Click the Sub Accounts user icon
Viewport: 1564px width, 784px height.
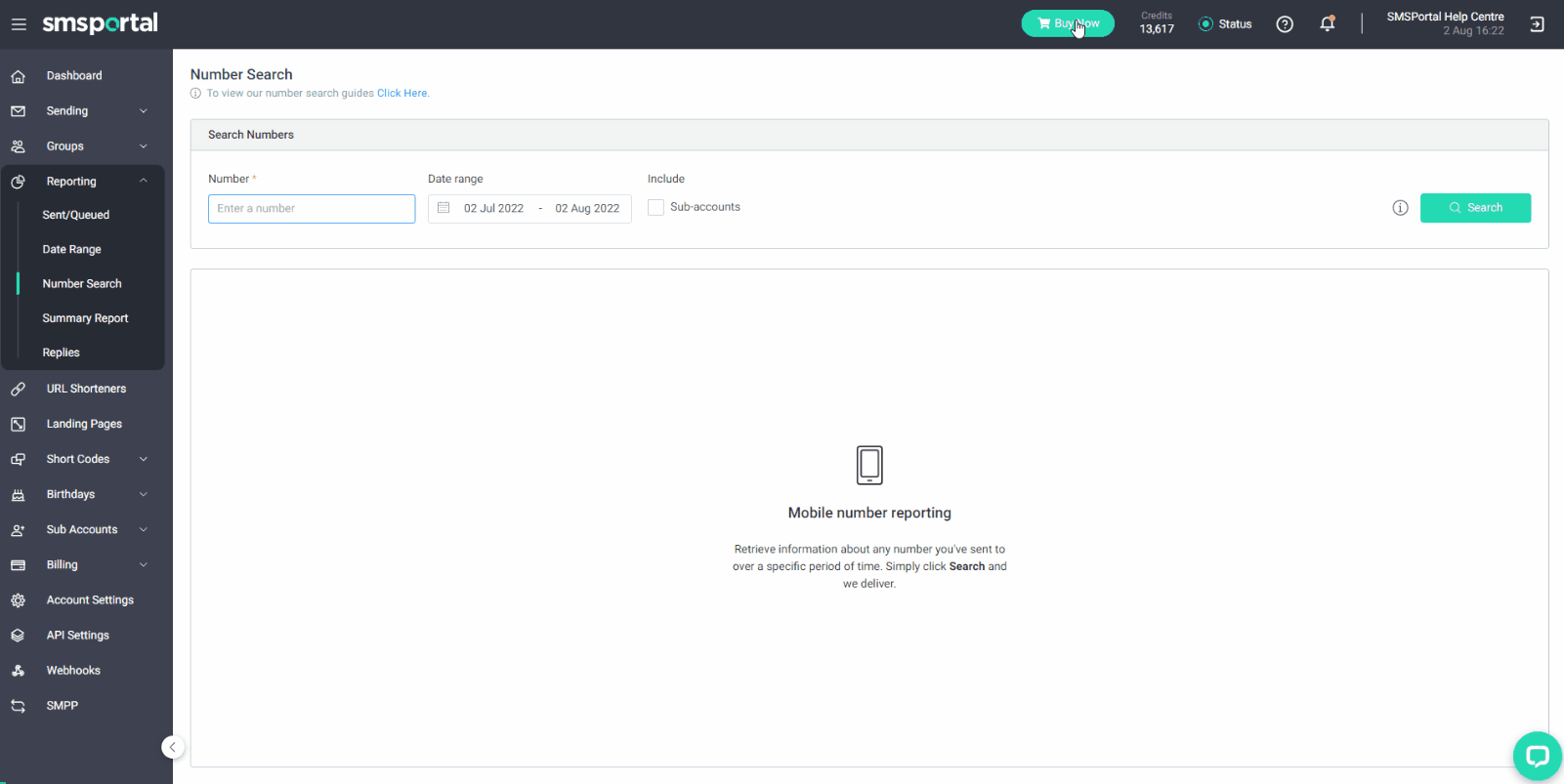pyautogui.click(x=18, y=530)
